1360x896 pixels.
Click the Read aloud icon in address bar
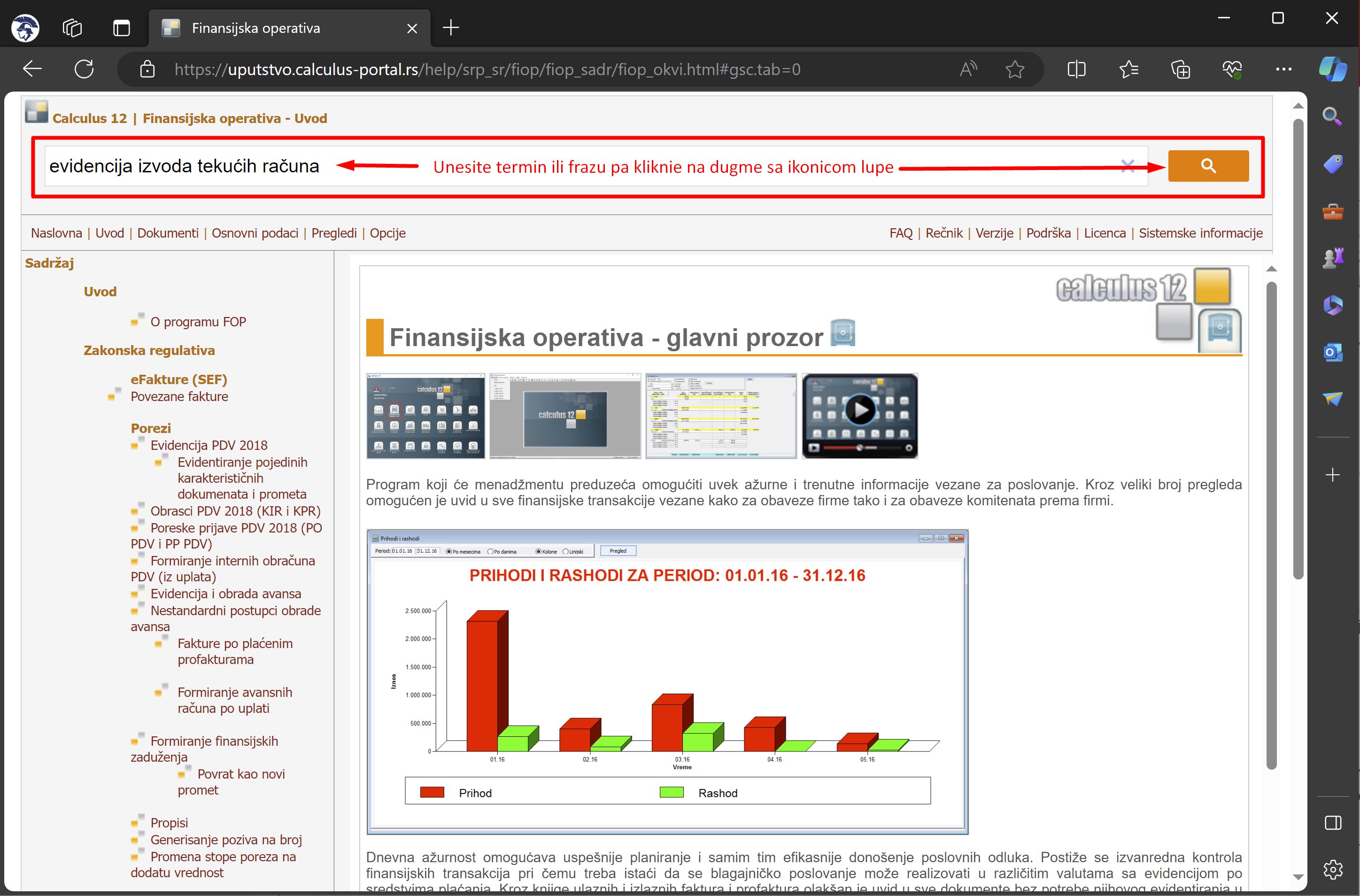pyautogui.click(x=968, y=70)
